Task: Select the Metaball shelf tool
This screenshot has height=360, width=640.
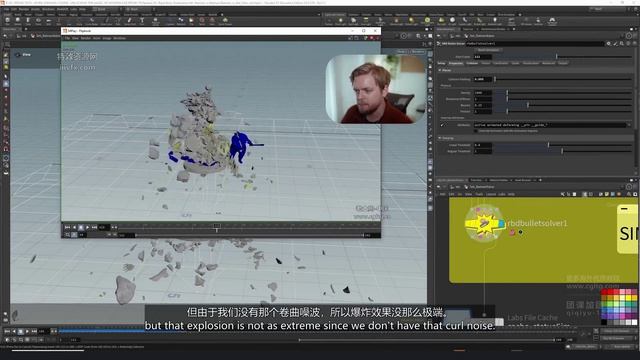Action: 181,20
